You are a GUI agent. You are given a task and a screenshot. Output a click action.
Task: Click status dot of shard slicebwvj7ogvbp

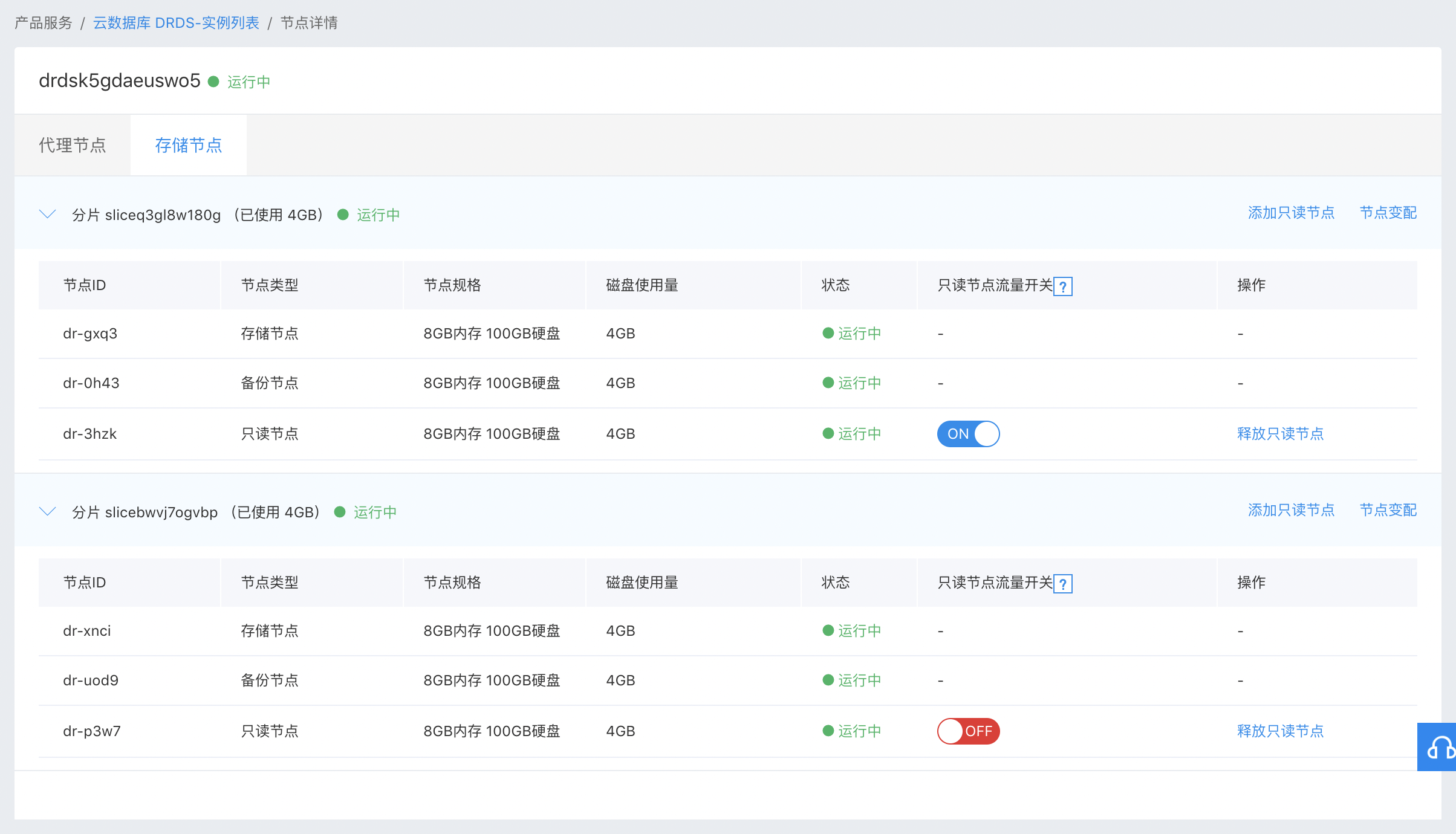(x=340, y=512)
